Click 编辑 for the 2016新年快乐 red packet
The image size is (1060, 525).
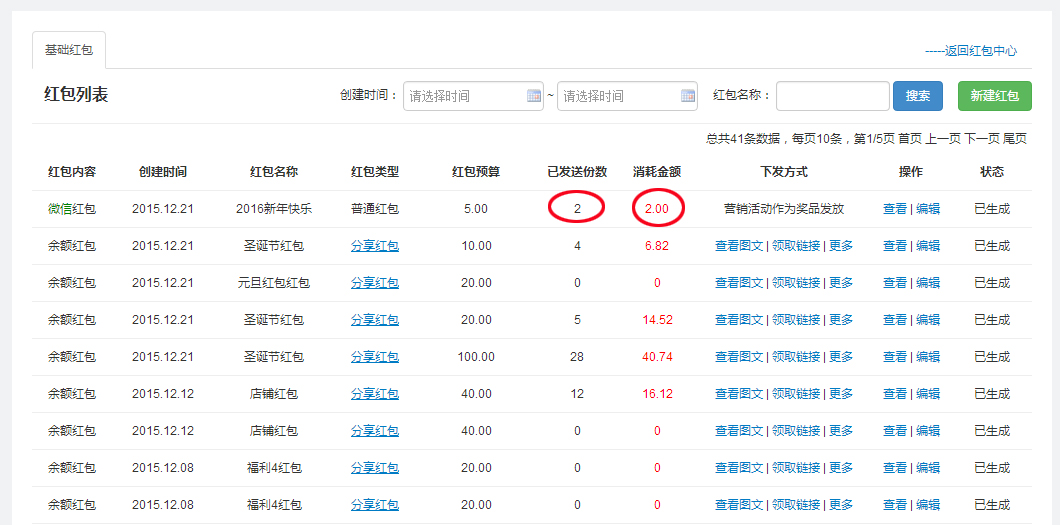coord(928,209)
